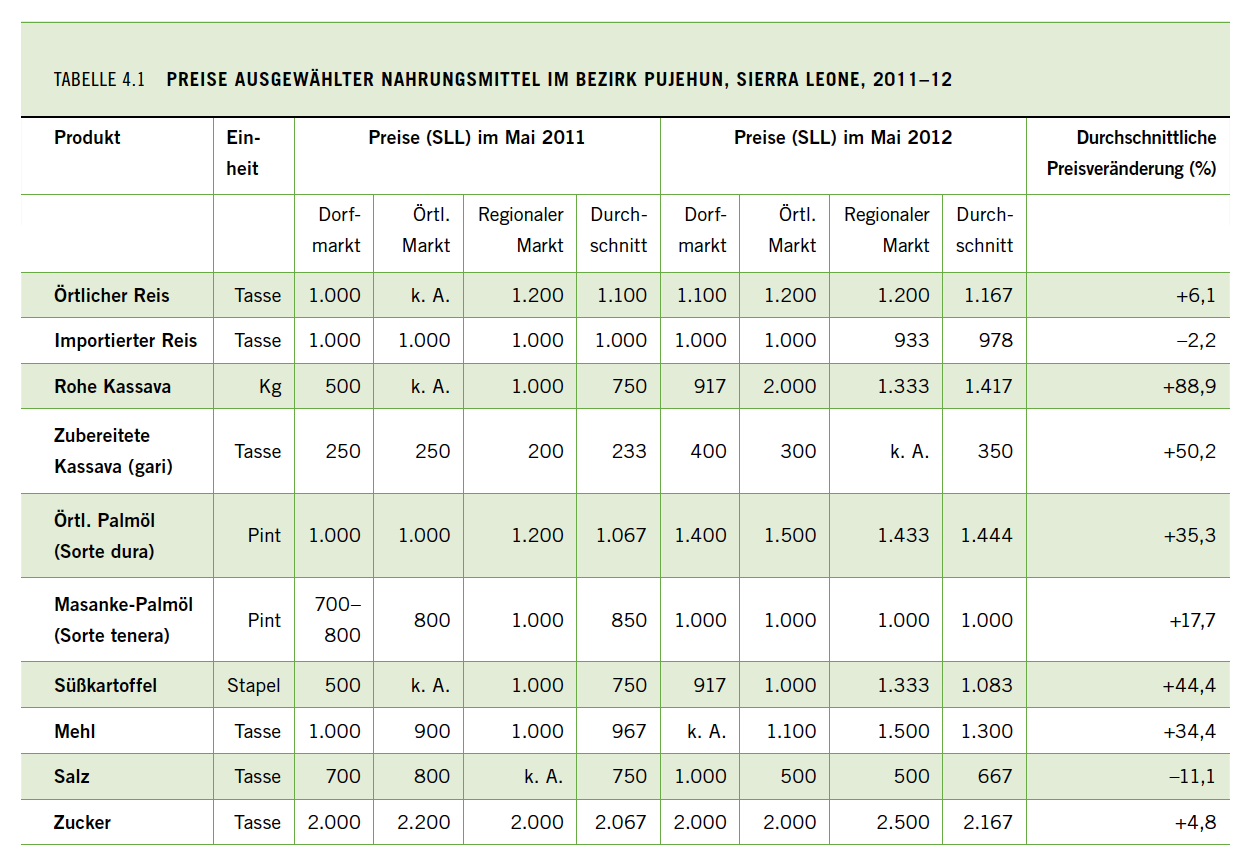Image resolution: width=1248 pixels, height=858 pixels.
Task: Select the "+35,3" price change value
Action: tap(1190, 535)
